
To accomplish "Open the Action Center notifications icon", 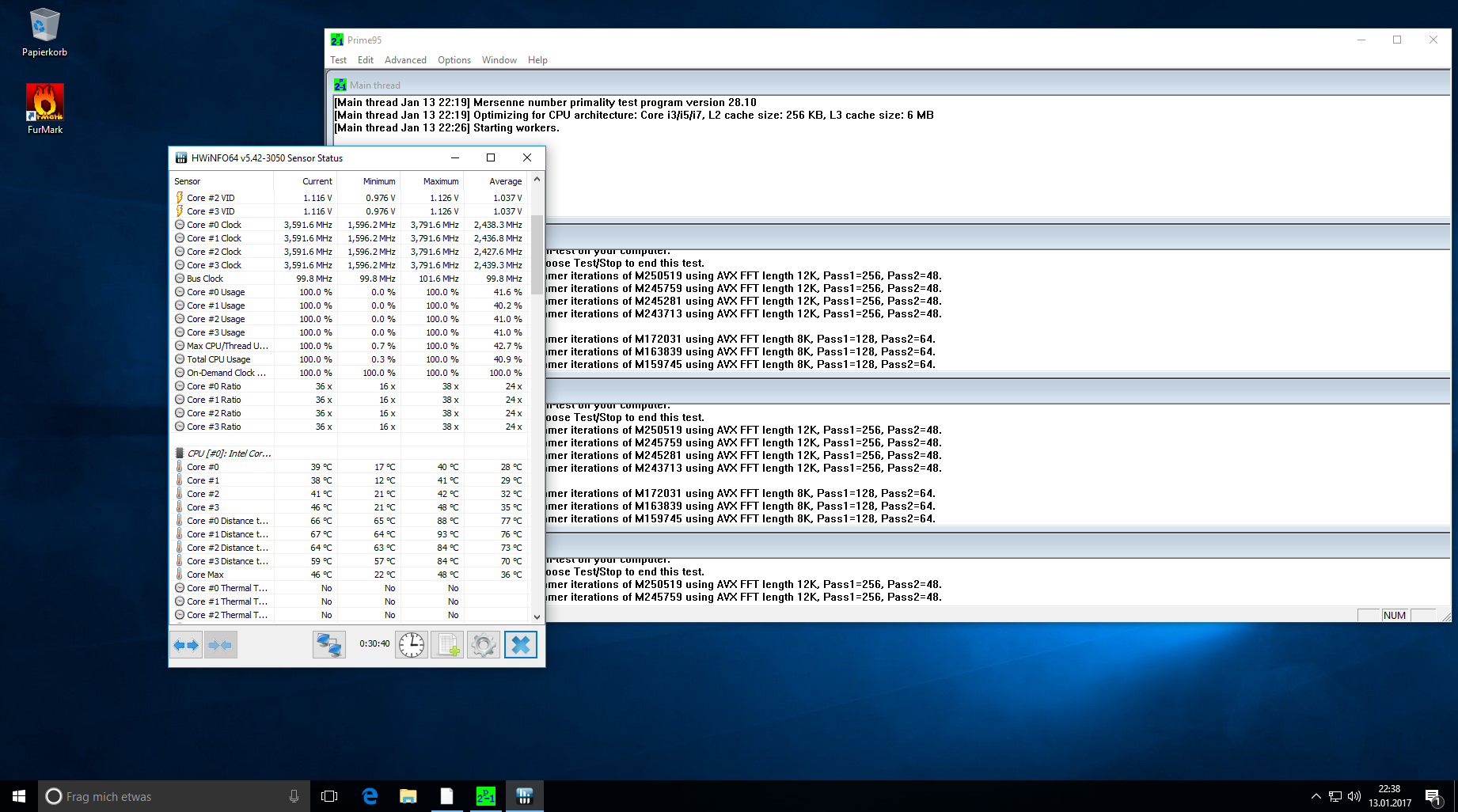I will tap(1433, 797).
